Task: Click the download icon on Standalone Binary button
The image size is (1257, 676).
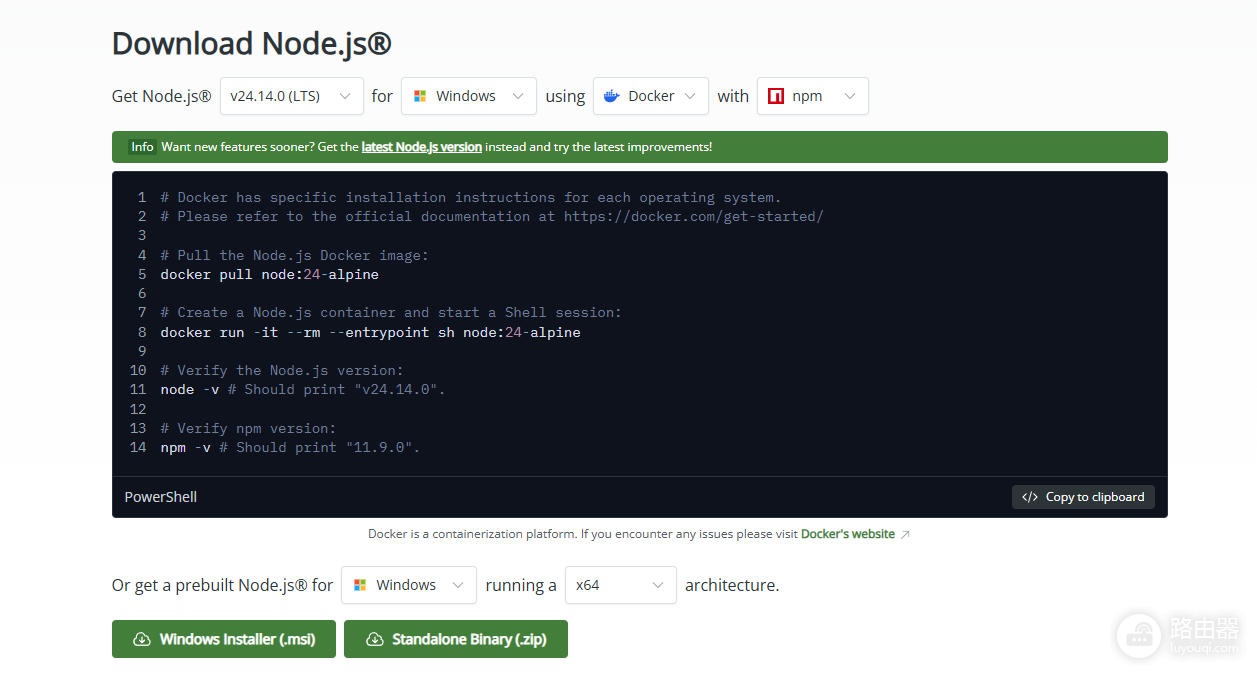Action: [x=374, y=639]
